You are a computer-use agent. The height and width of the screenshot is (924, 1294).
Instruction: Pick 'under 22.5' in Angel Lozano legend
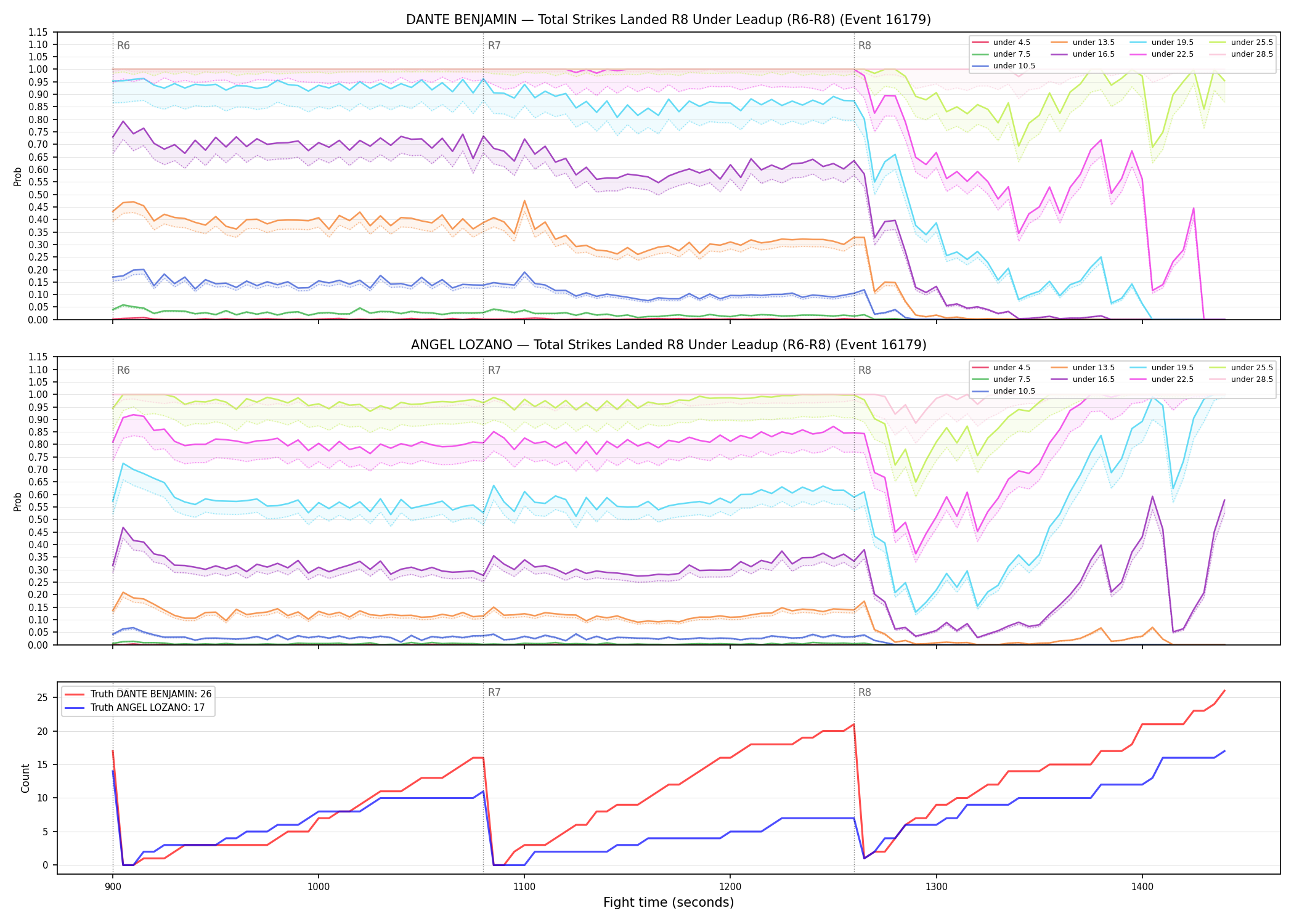coord(1162,379)
